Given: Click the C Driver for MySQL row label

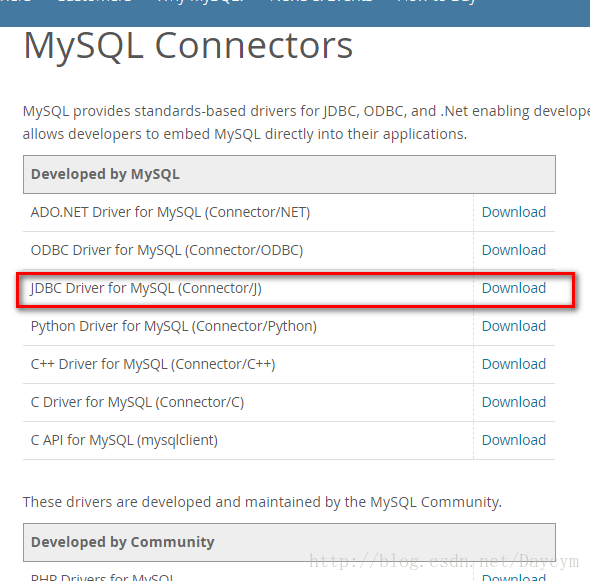Looking at the screenshot, I should 137,403.
